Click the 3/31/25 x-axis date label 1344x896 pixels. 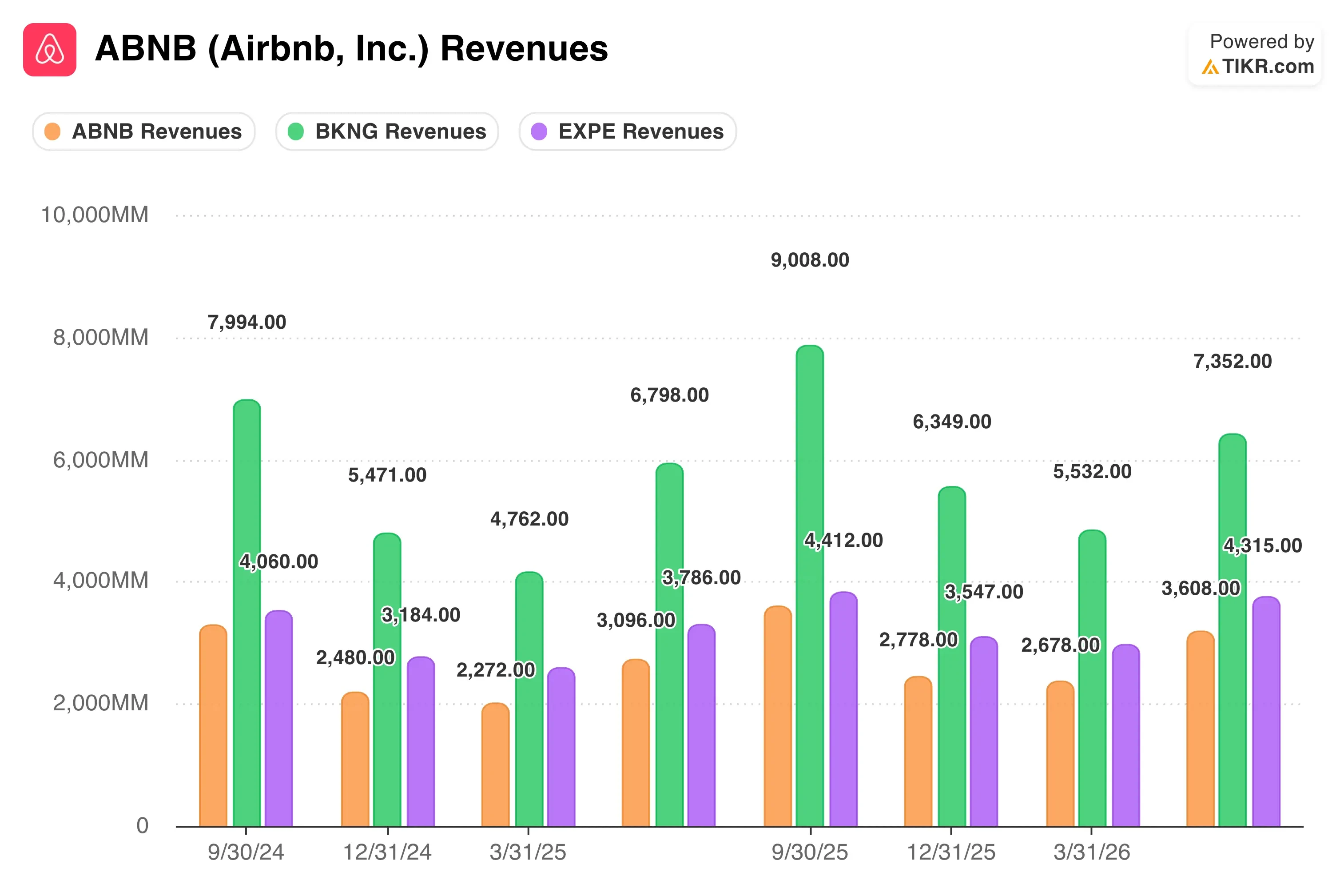pos(528,852)
